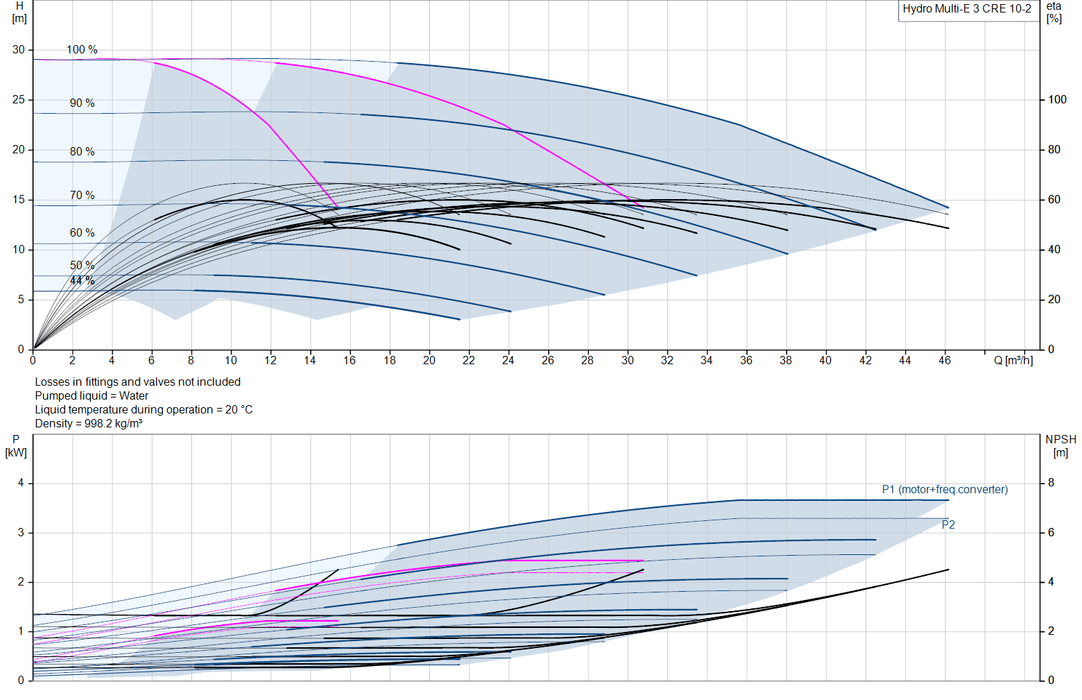Select the 60 % speed curve label
1082x700 pixels.
tap(82, 233)
